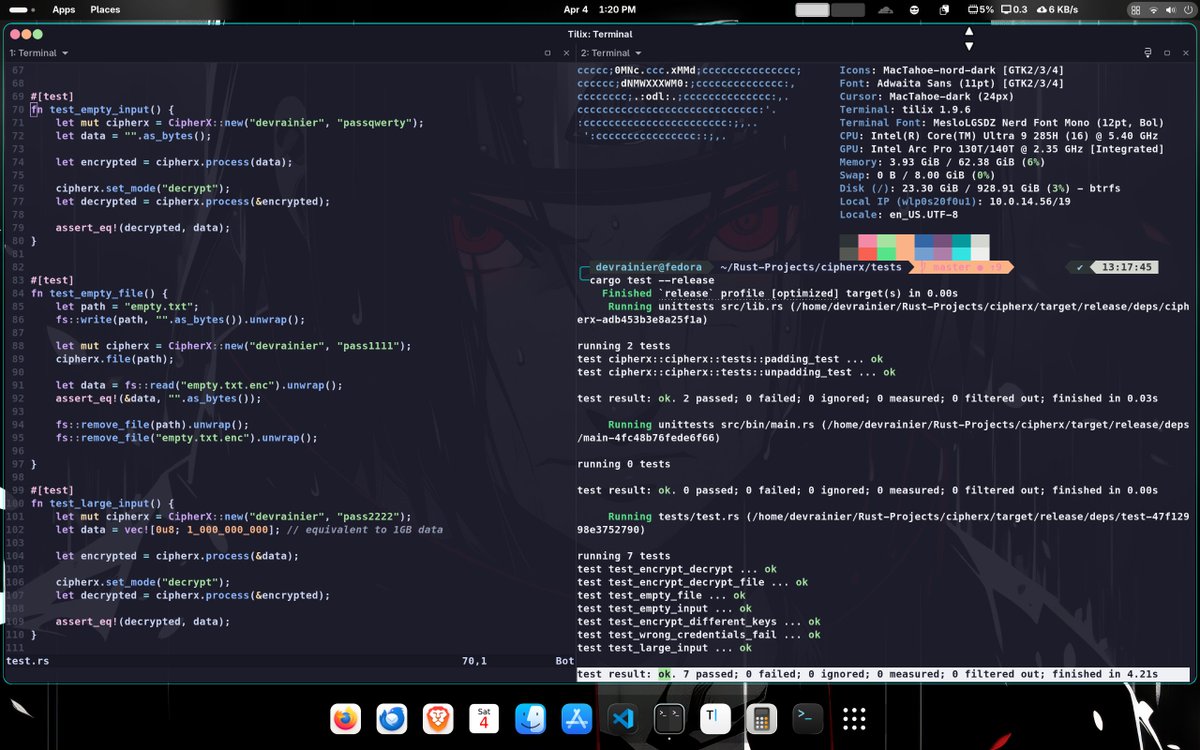The width and height of the screenshot is (1200, 750).
Task: Click the up arrow above the pane divider
Action: pyautogui.click(x=968, y=32)
